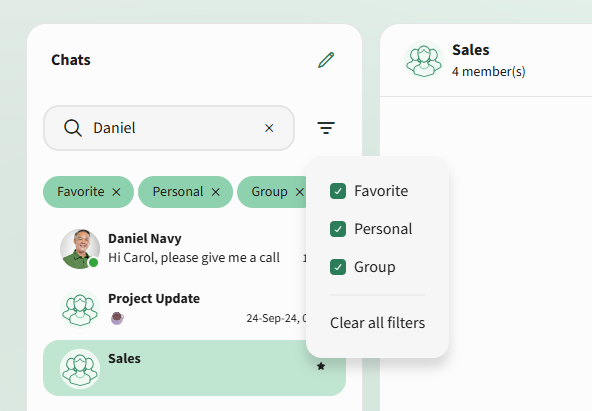The image size is (592, 411).
Task: Clear the Daniel search text
Action: [x=269, y=128]
